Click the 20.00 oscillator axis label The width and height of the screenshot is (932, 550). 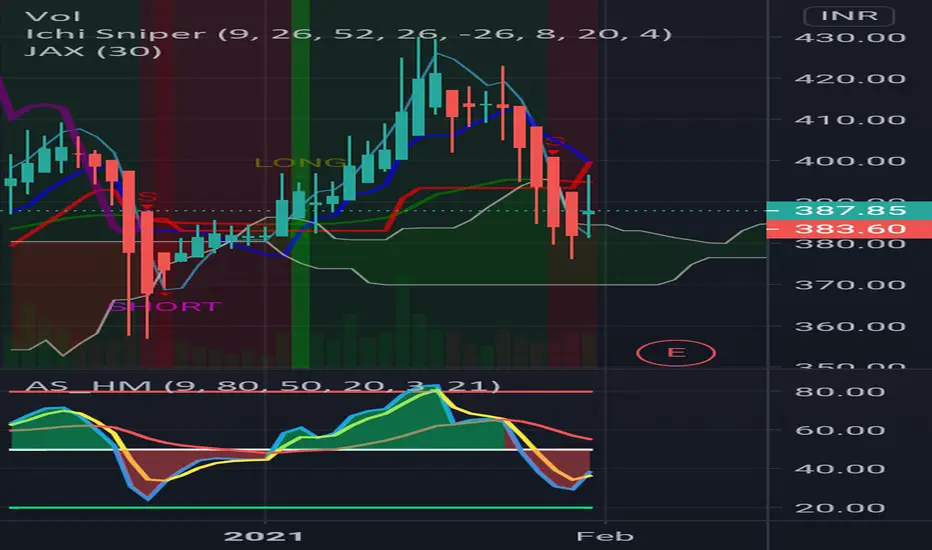click(x=840, y=508)
